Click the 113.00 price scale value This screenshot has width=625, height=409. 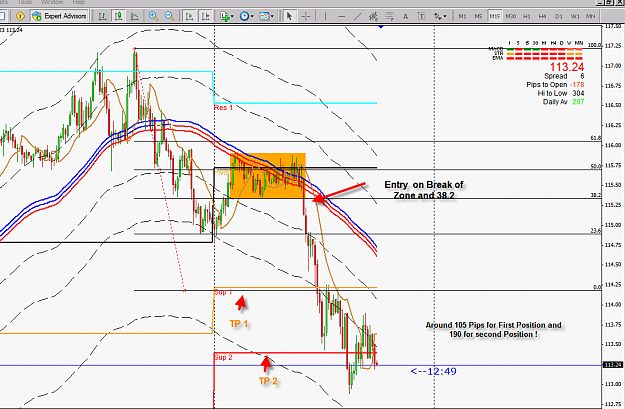[x=613, y=384]
